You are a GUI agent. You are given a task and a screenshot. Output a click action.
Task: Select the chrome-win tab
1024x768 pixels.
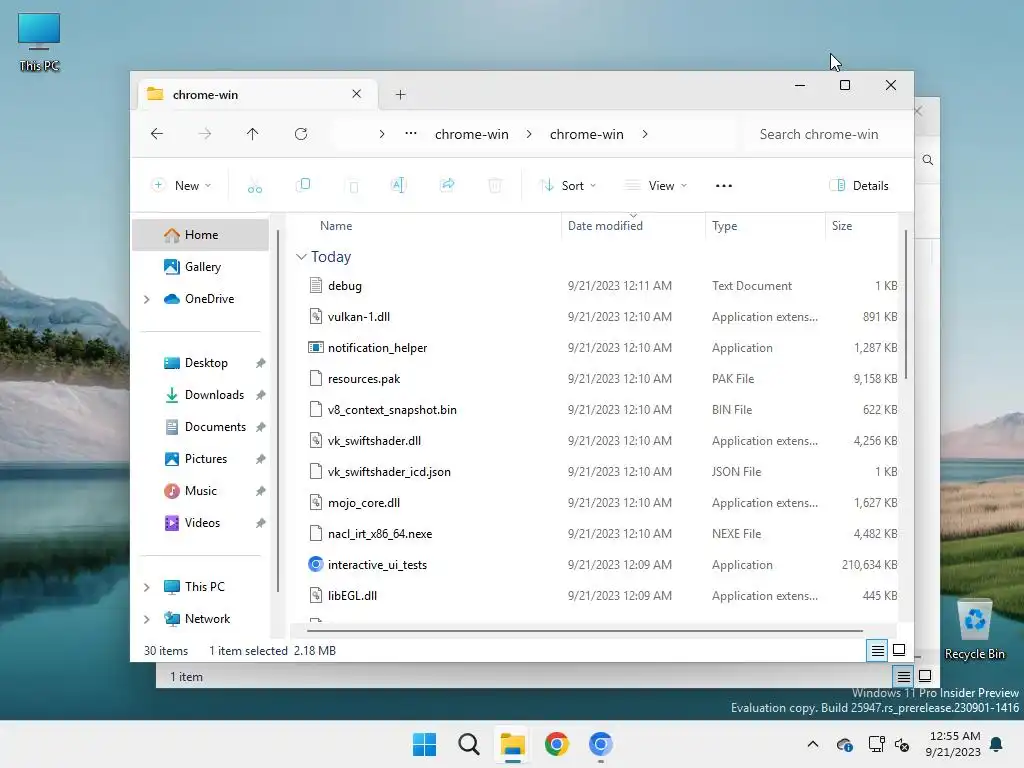[x=255, y=95]
